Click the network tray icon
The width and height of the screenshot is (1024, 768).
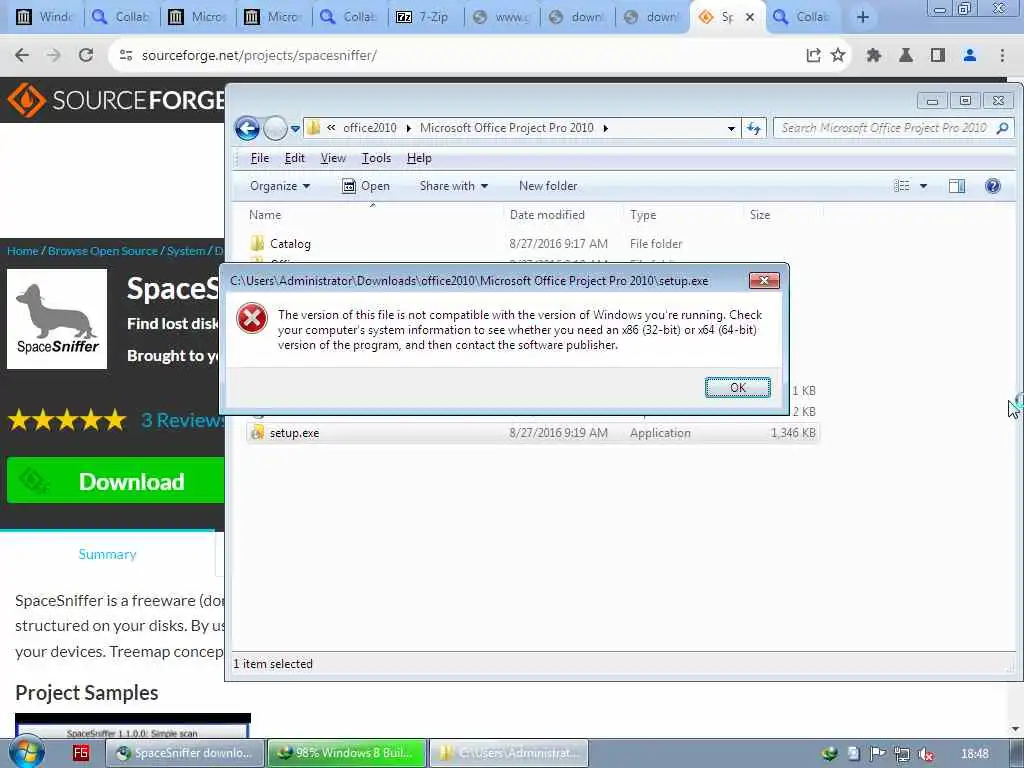[901, 754]
